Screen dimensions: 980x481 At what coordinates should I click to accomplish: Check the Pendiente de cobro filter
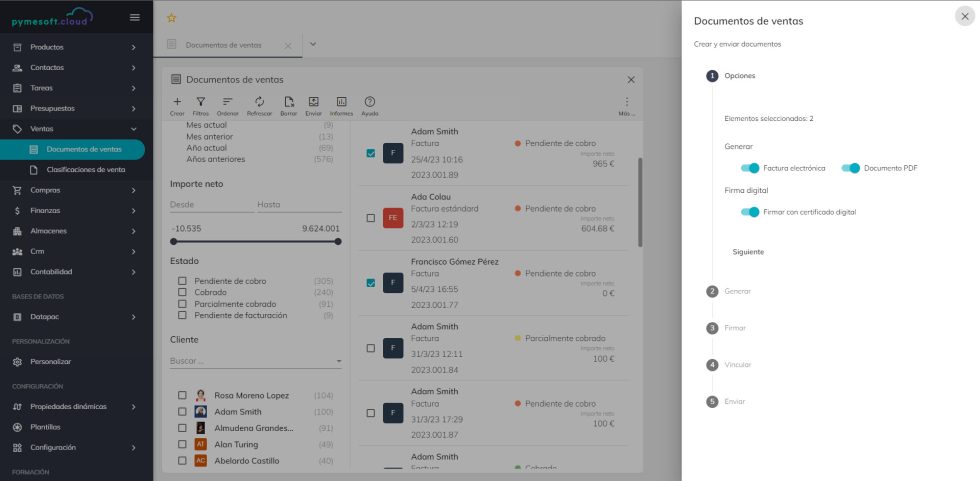coord(182,281)
